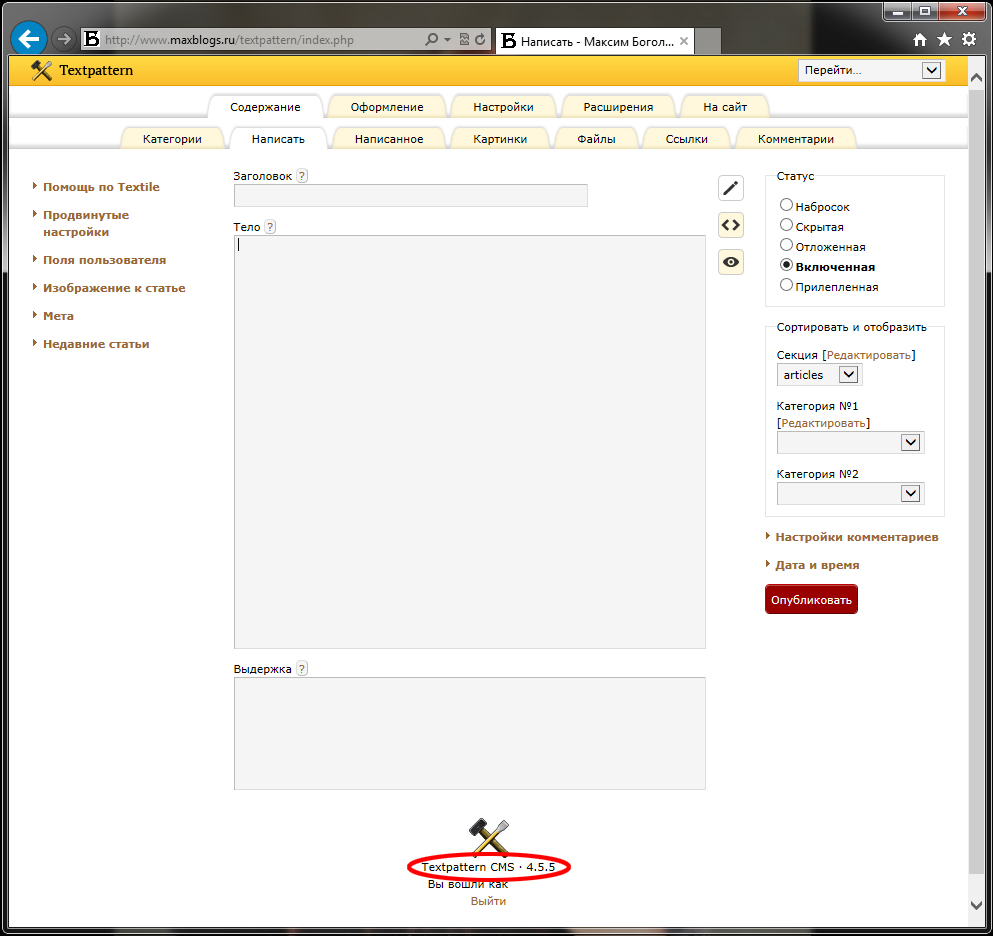Open the Написать subtab
993x936 pixels.
click(x=278, y=139)
